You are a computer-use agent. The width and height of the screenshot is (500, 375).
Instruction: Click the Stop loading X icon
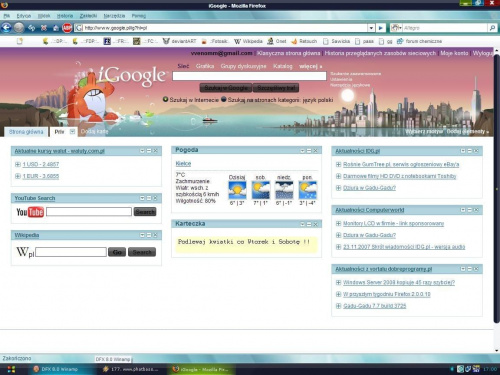tap(44, 28)
